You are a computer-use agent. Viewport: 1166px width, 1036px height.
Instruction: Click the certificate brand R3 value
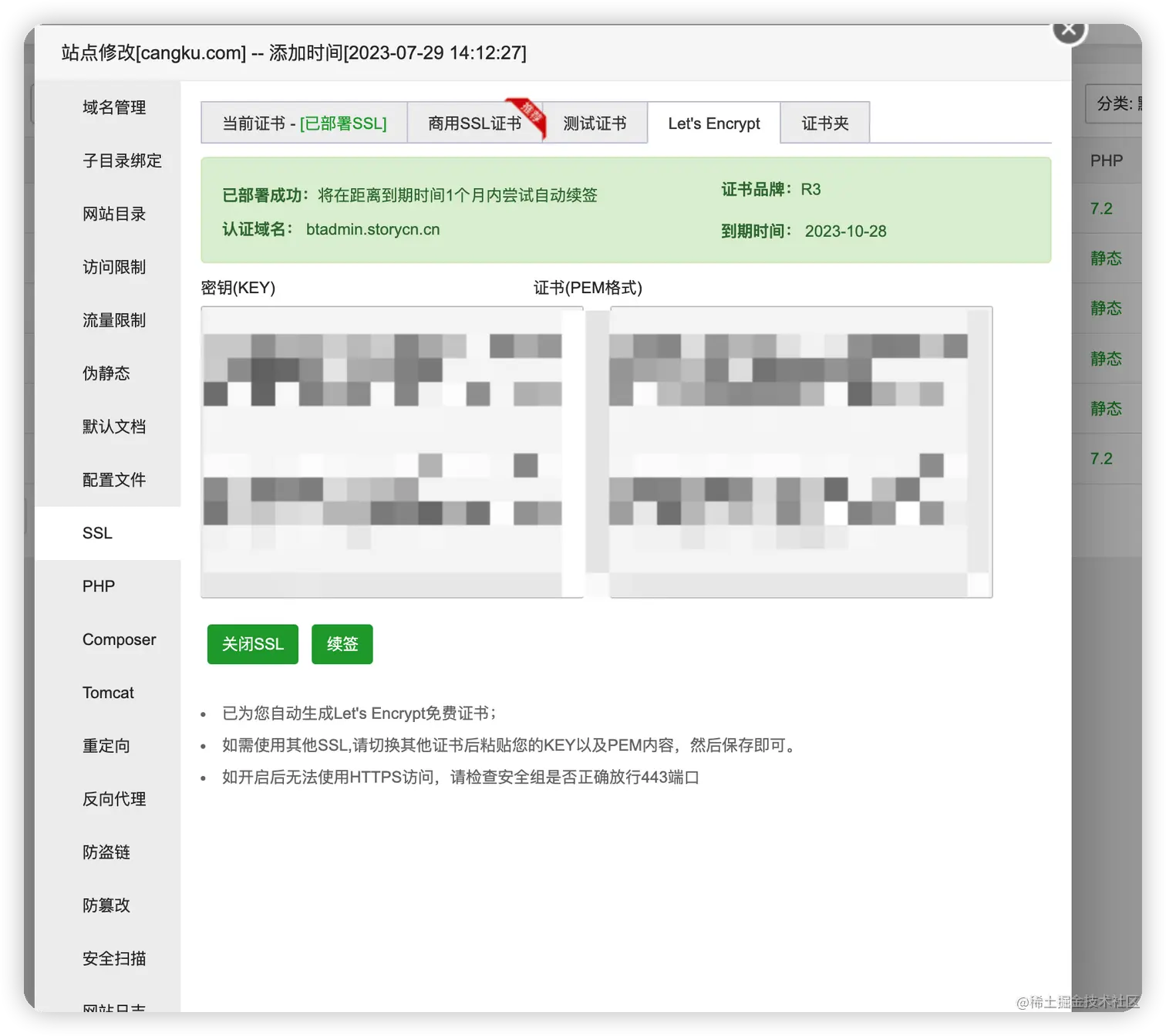810,190
